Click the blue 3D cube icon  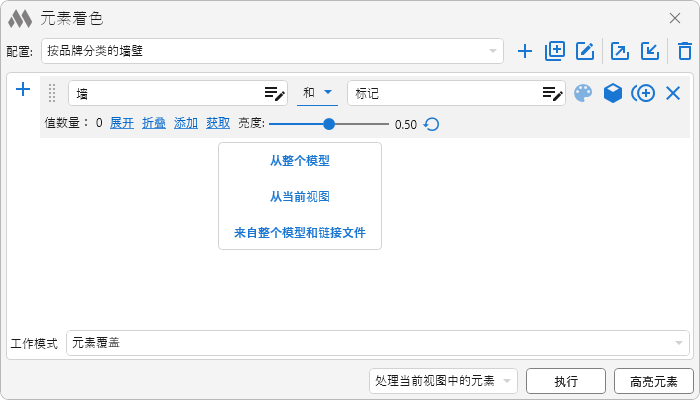(613, 93)
